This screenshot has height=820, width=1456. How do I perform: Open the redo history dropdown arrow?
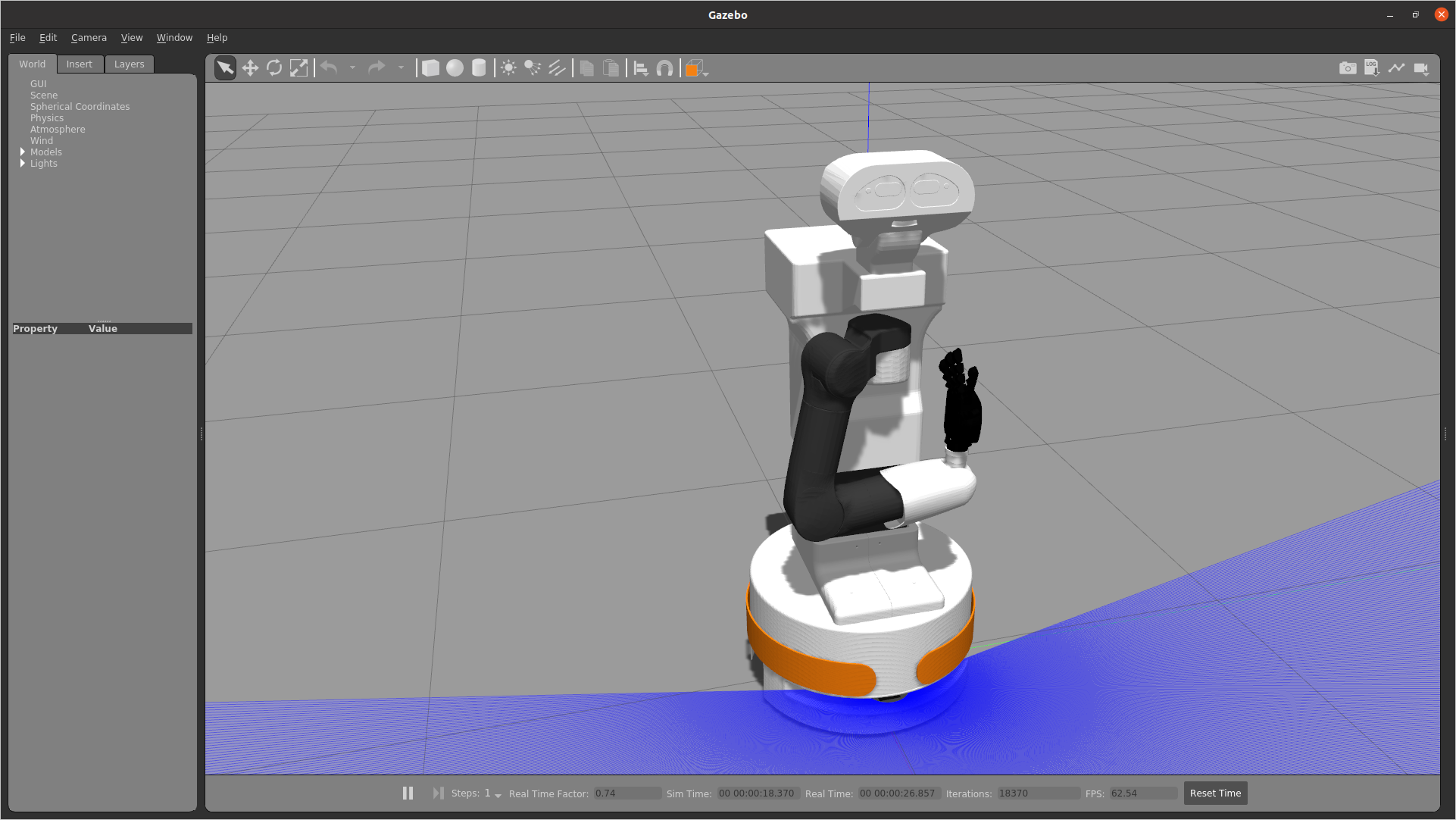pos(401,68)
